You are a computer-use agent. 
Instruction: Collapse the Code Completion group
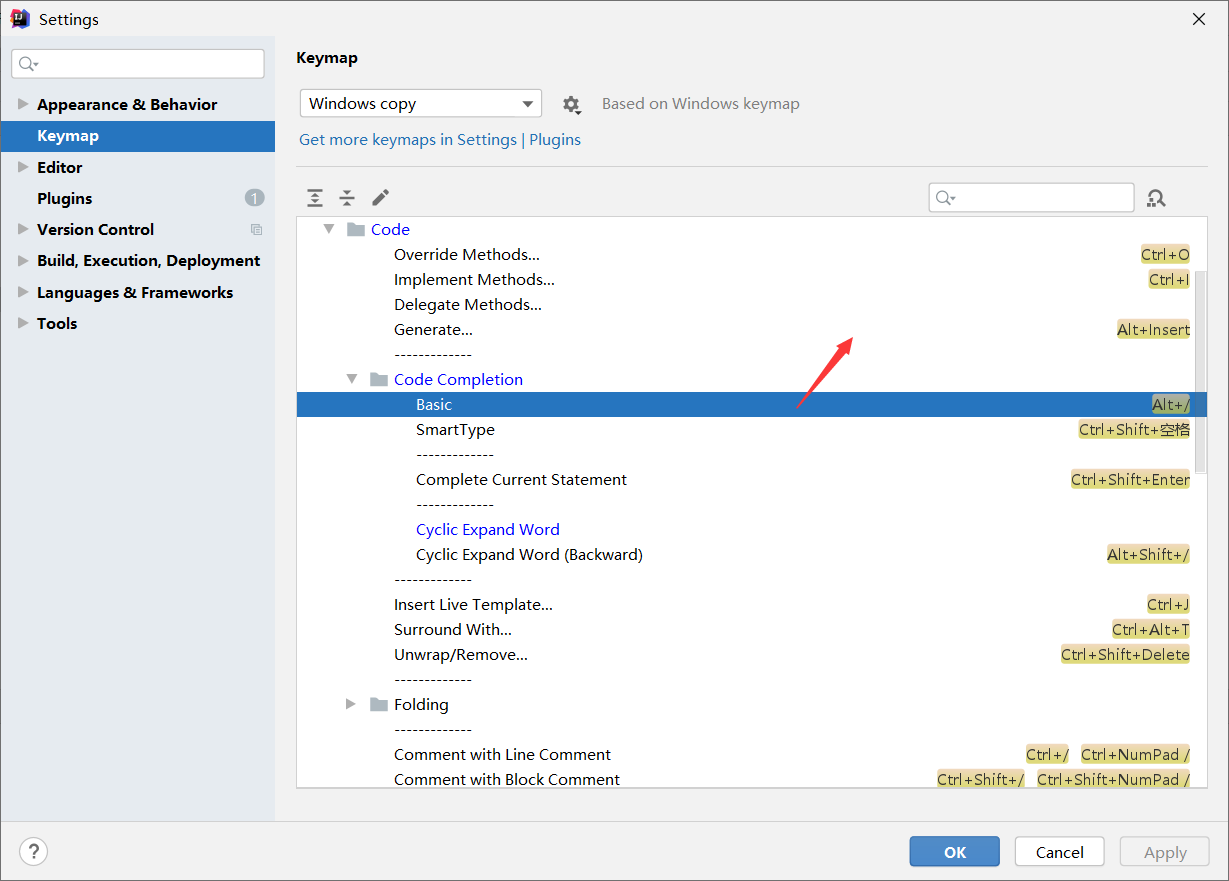click(351, 379)
